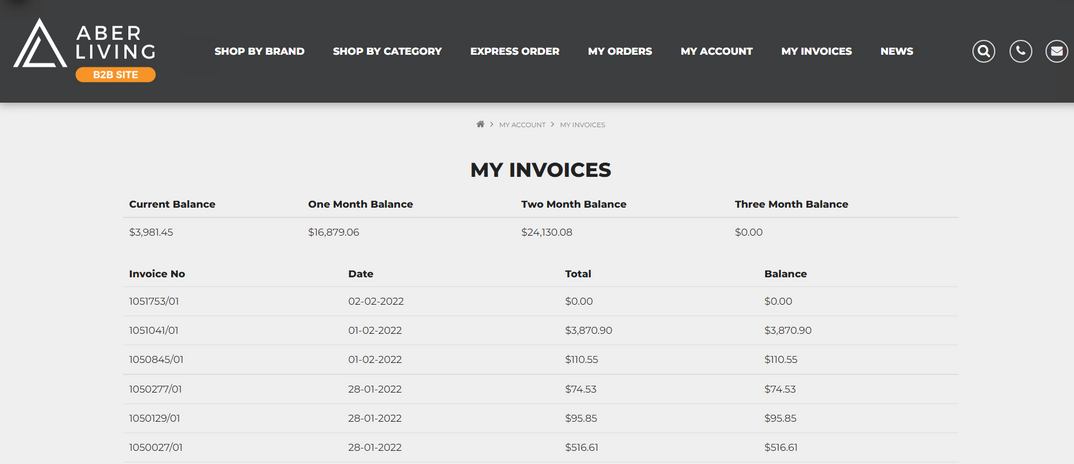
Task: Open the News page
Action: pyautogui.click(x=897, y=51)
